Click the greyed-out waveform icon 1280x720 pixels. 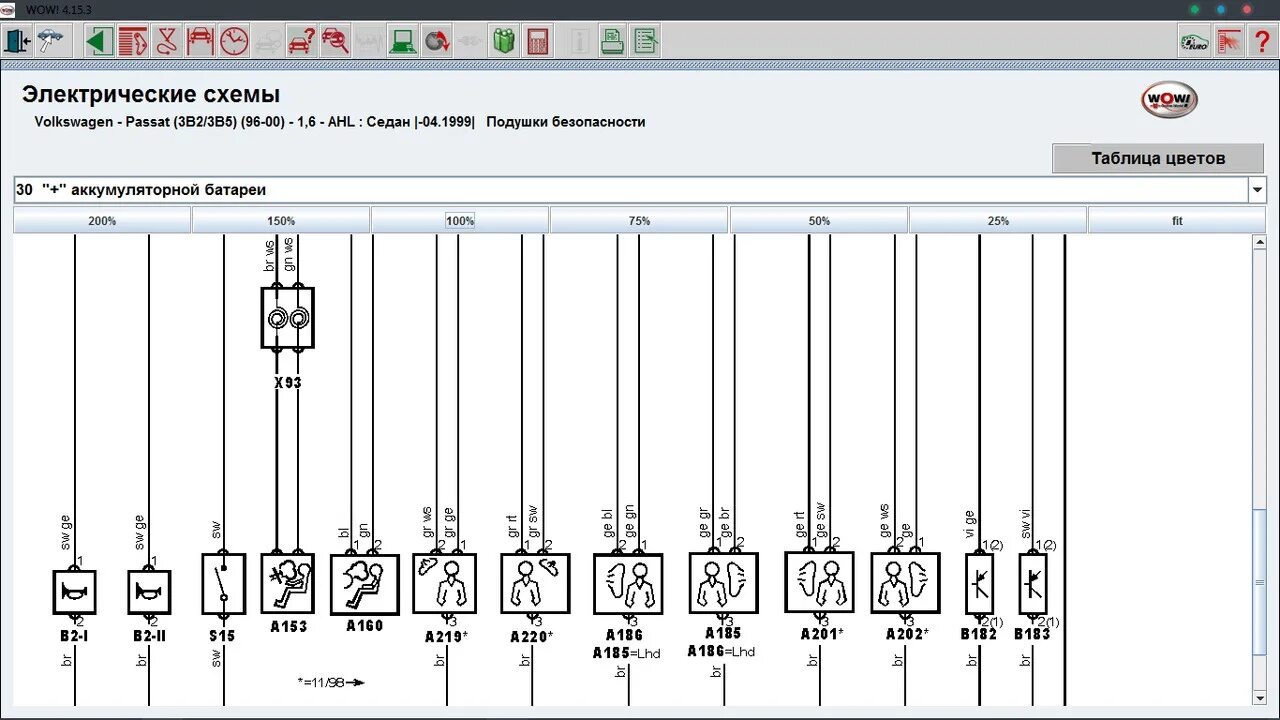coord(370,41)
